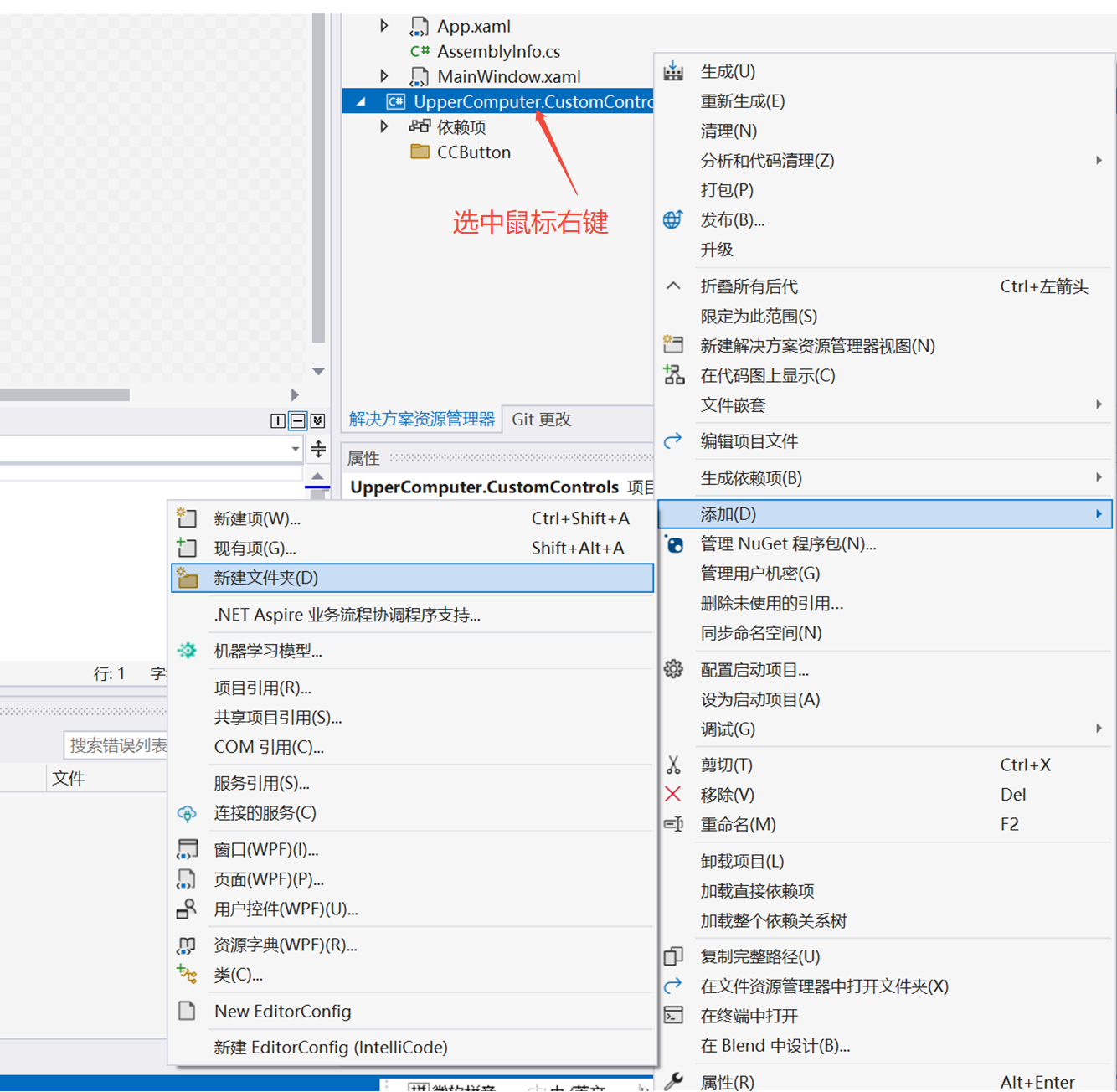Click the edit project file arrow icon

tap(673, 440)
